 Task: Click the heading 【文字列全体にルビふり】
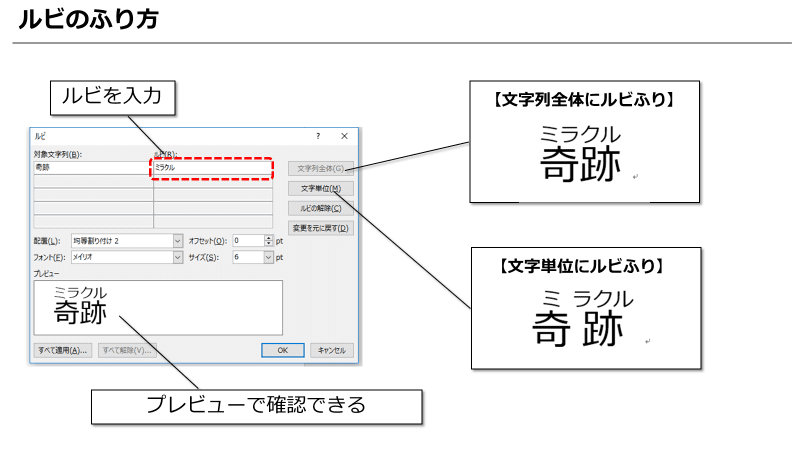coord(584,99)
